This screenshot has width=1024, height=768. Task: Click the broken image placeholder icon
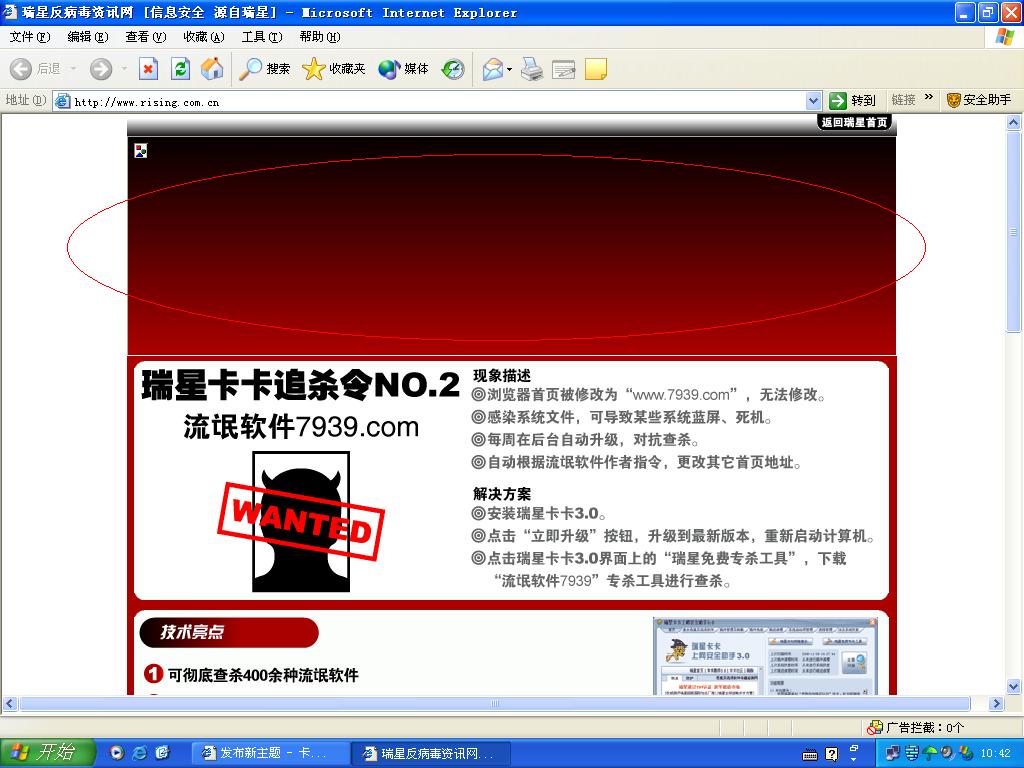pyautogui.click(x=140, y=151)
